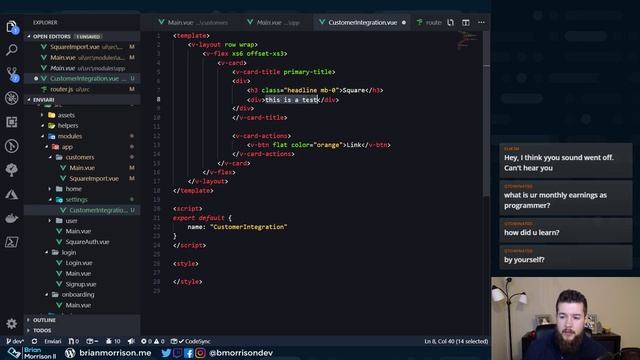Click the brianmorrison.me website text
Viewport: 640px width, 360px height.
coord(115,353)
